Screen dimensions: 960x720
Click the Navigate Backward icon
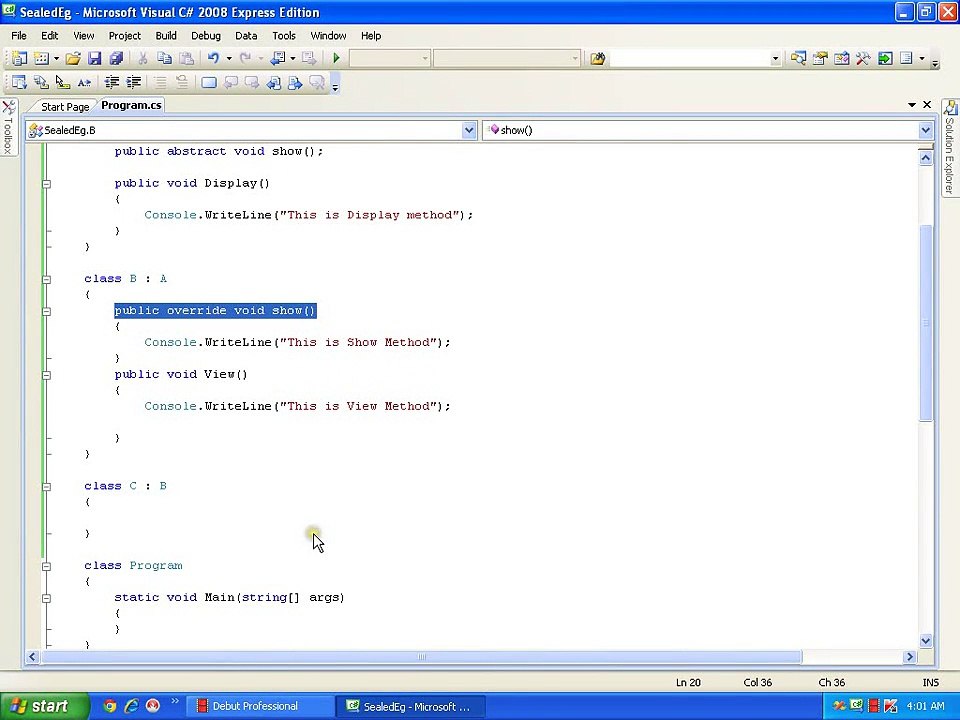pos(277,58)
